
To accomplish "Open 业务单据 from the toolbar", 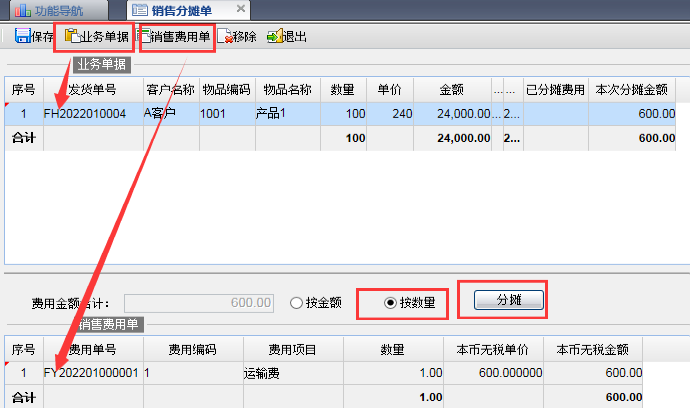I will pos(96,37).
